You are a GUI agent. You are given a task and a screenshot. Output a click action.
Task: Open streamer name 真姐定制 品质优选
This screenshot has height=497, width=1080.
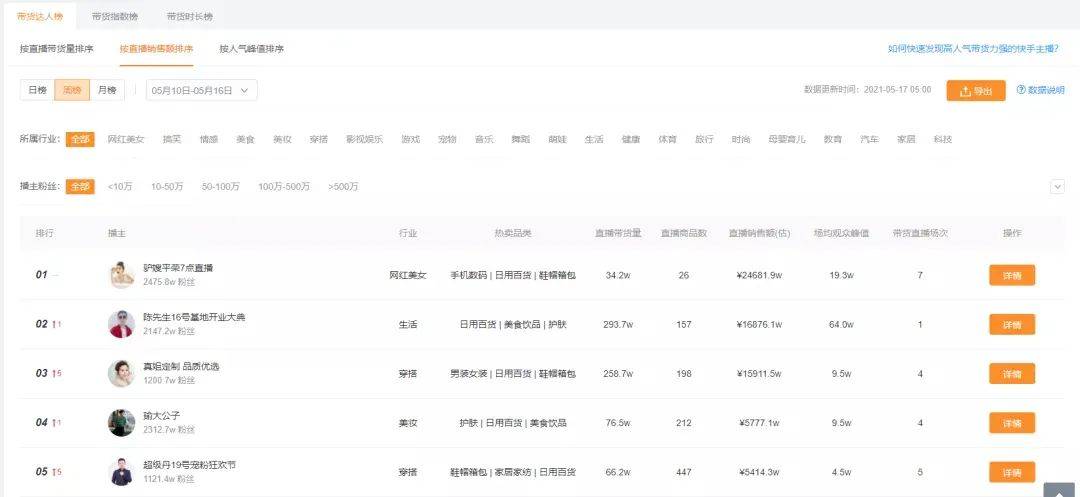click(181, 366)
